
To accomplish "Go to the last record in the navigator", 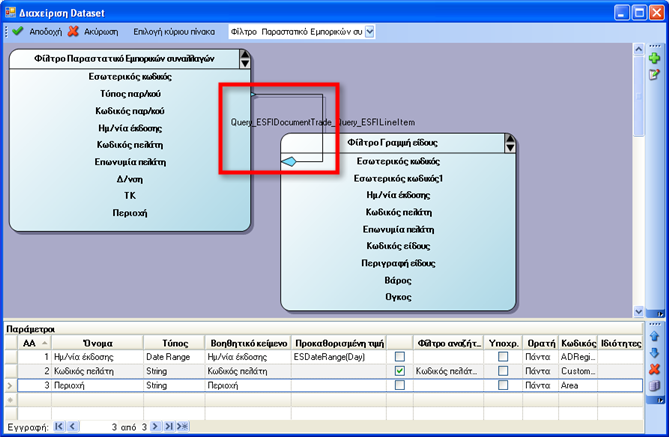I will [x=169, y=426].
